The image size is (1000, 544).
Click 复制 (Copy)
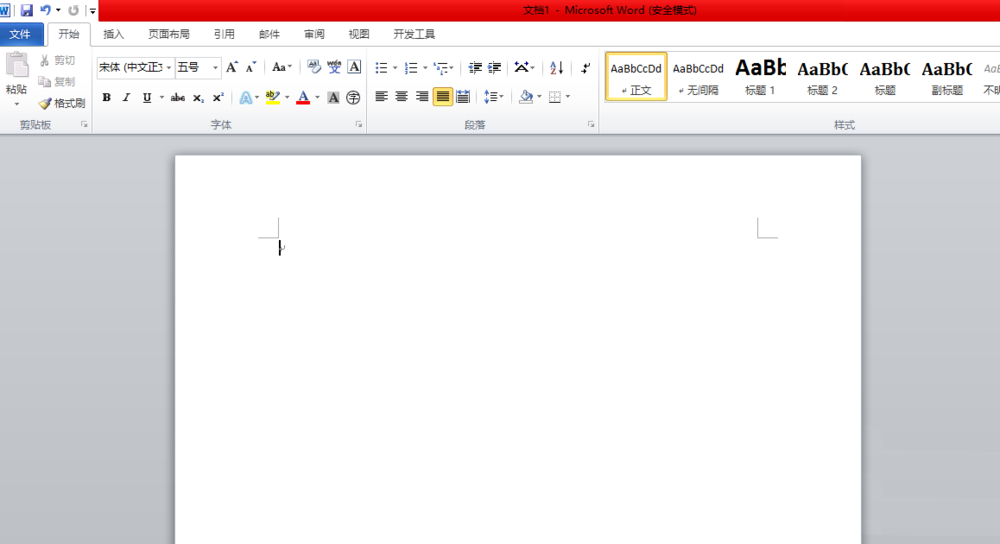(x=57, y=82)
